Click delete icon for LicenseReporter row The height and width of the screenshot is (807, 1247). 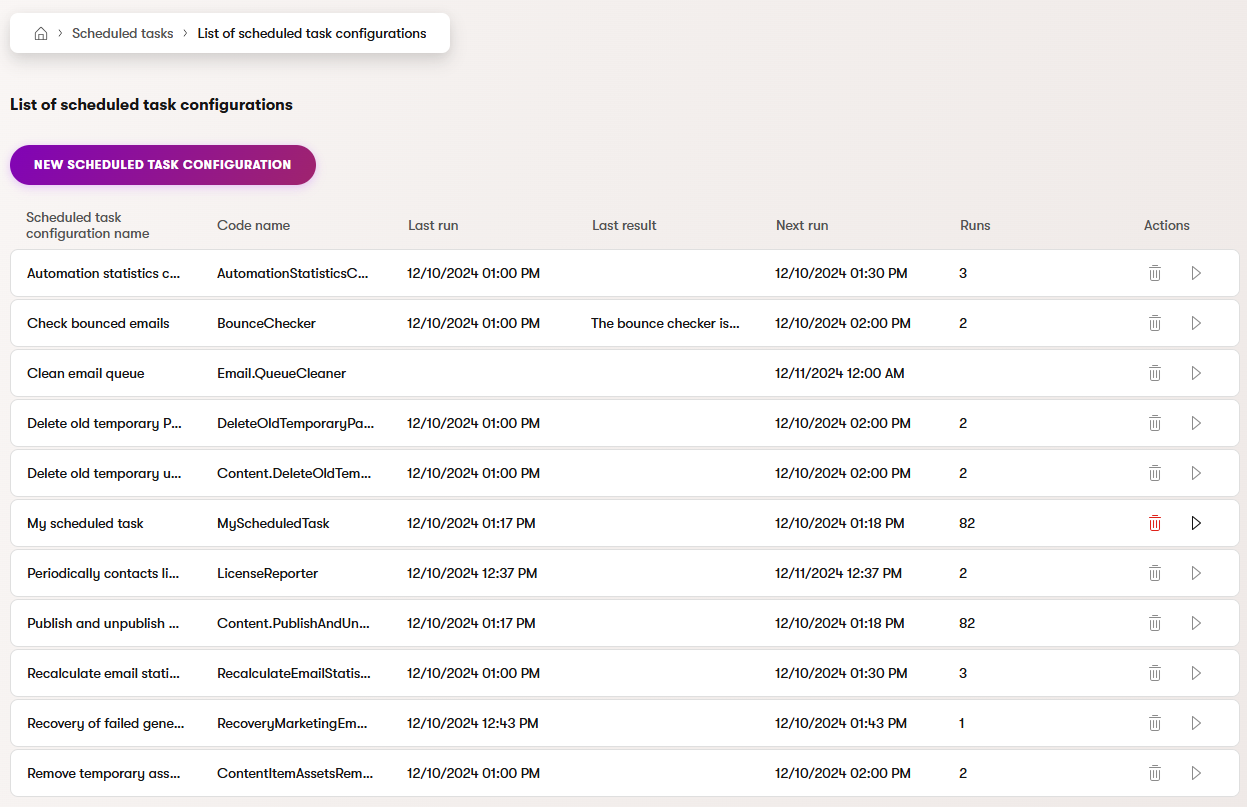[x=1155, y=573]
